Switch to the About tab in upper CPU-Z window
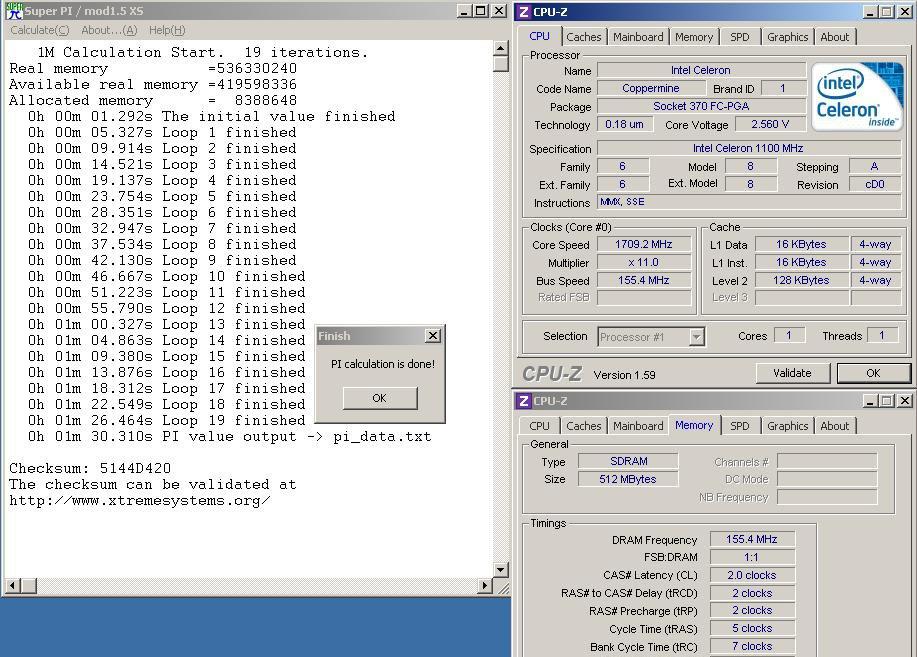Image resolution: width=917 pixels, height=657 pixels. (835, 37)
